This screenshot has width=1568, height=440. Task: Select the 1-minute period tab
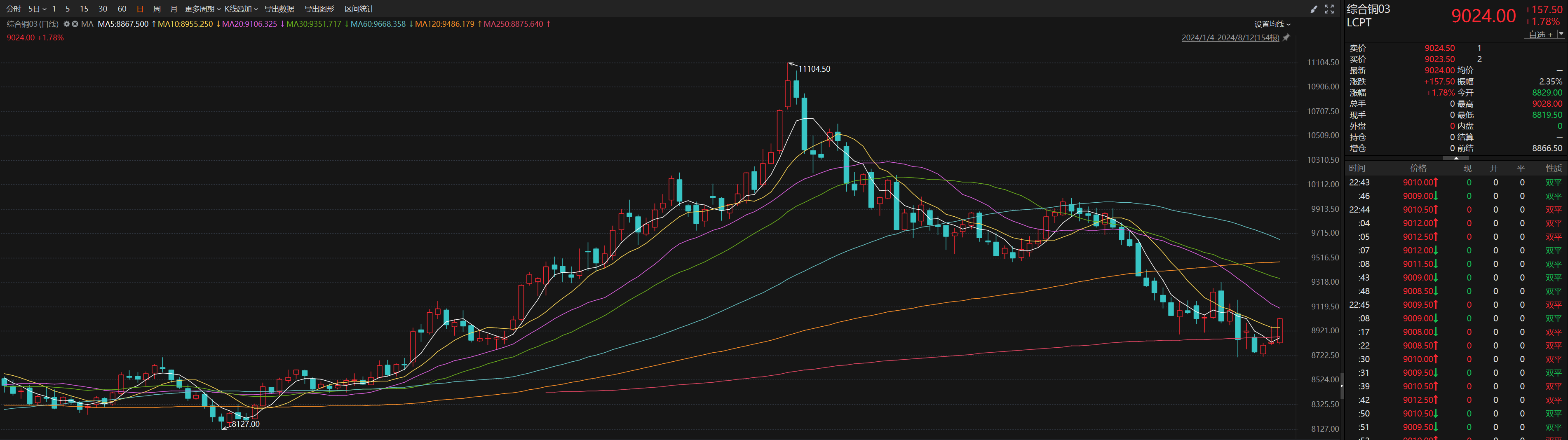[x=54, y=9]
